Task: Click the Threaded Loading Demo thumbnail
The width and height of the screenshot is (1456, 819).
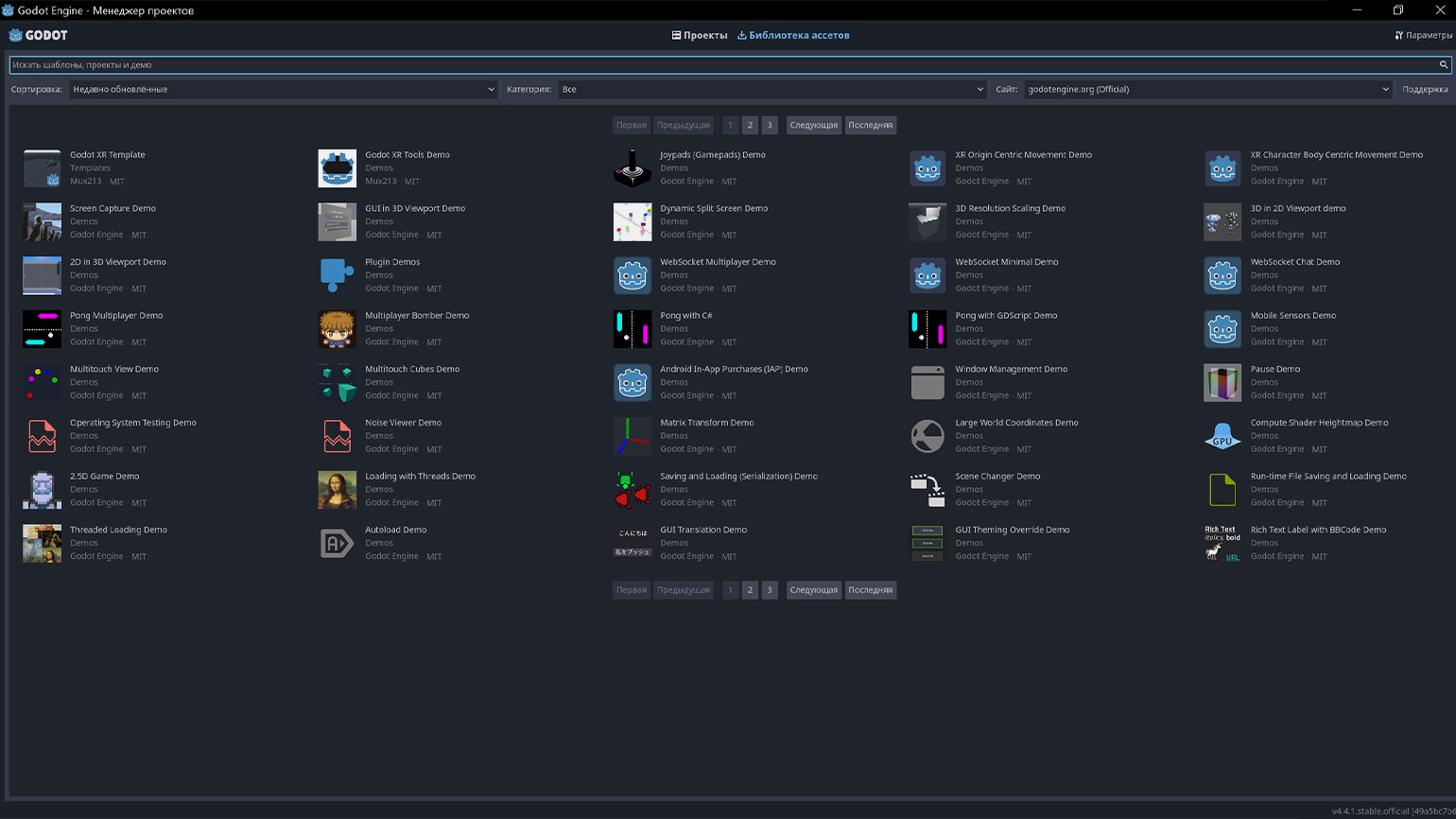Action: (x=42, y=544)
